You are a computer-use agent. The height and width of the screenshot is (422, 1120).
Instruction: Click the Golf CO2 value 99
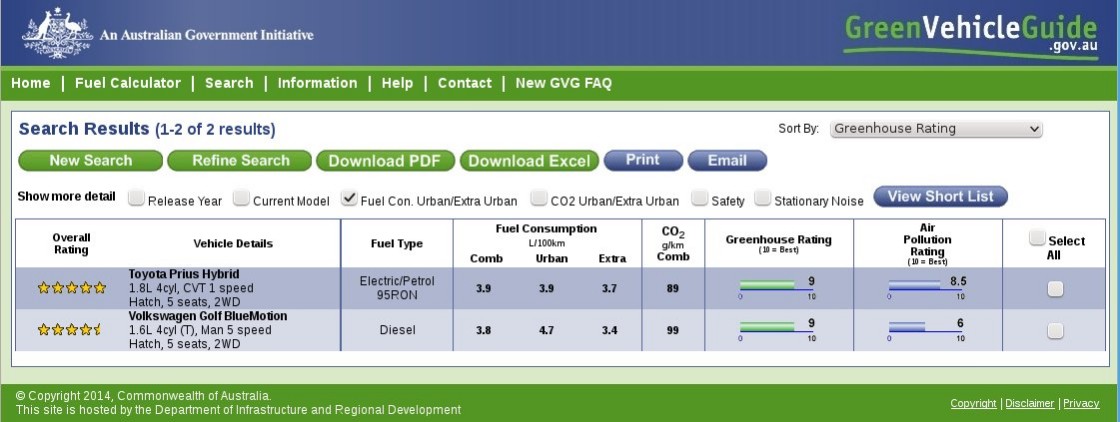click(x=672, y=331)
